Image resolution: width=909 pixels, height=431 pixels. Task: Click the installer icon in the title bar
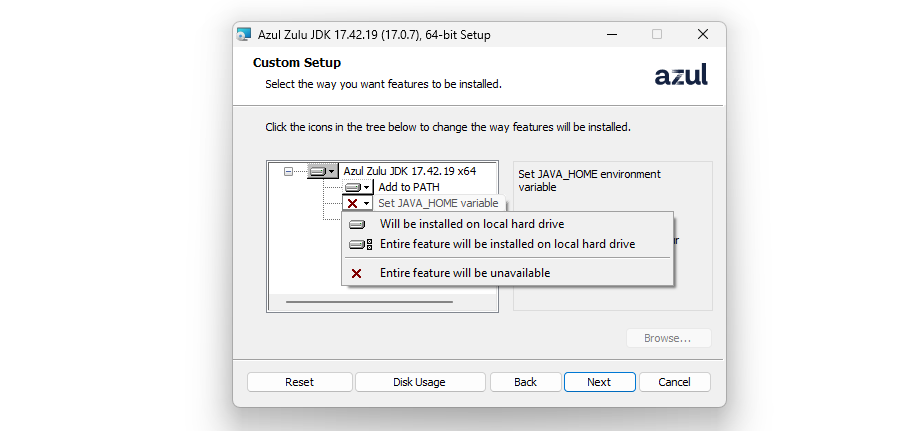(x=244, y=34)
